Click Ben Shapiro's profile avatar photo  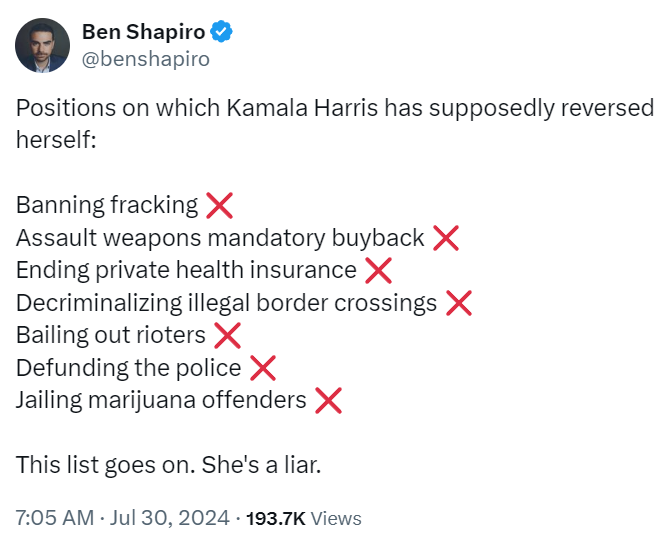coord(42,46)
